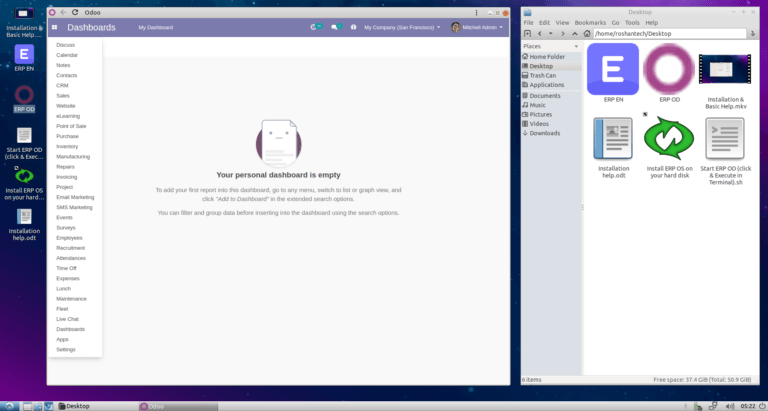Click Install ERP OS shortcut on the desktop

(24, 175)
